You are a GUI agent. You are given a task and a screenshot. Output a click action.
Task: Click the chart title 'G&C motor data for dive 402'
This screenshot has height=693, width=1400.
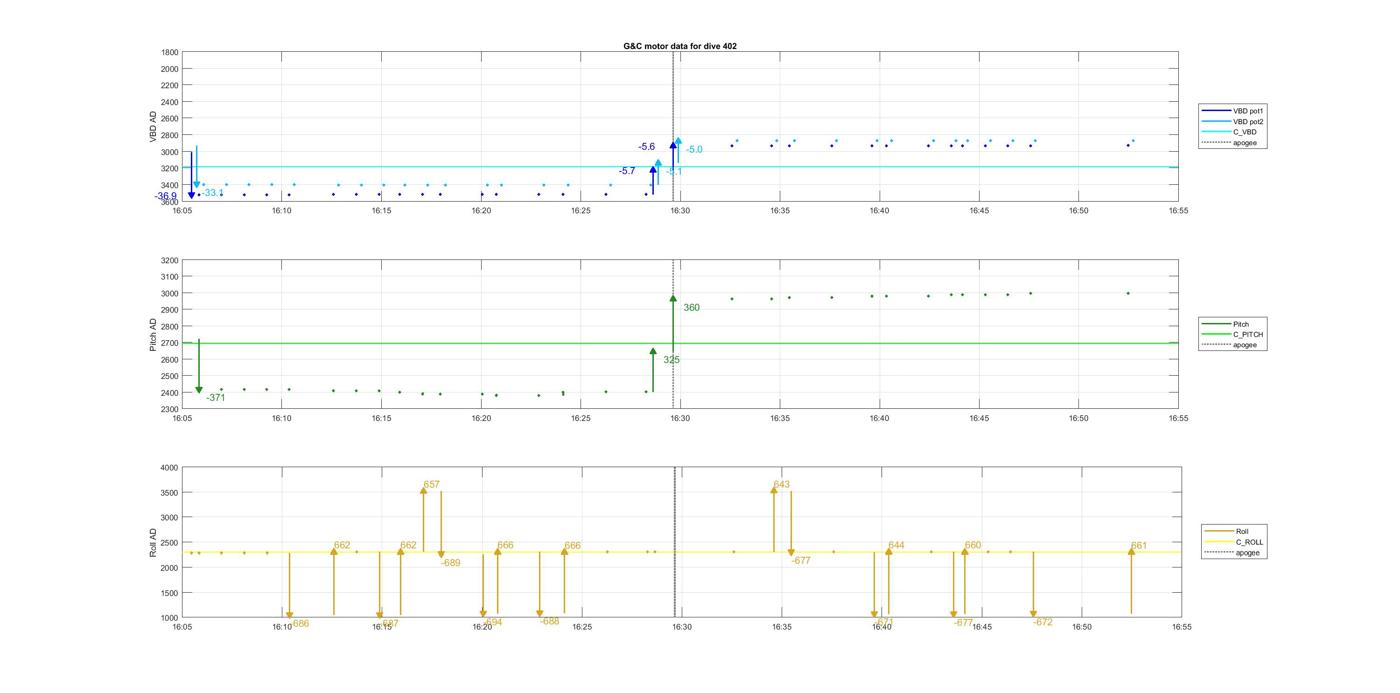coord(680,46)
